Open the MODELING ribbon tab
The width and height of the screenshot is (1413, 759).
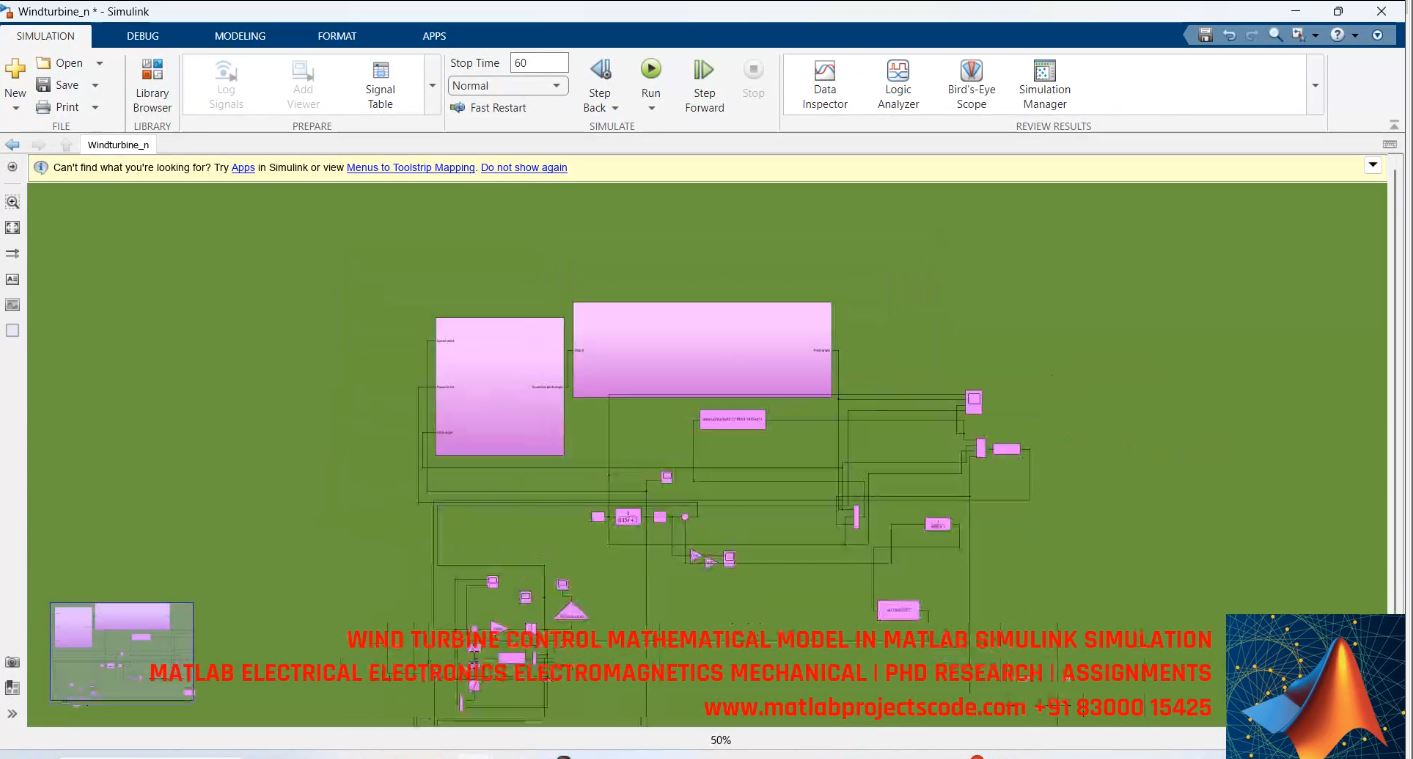coord(239,35)
